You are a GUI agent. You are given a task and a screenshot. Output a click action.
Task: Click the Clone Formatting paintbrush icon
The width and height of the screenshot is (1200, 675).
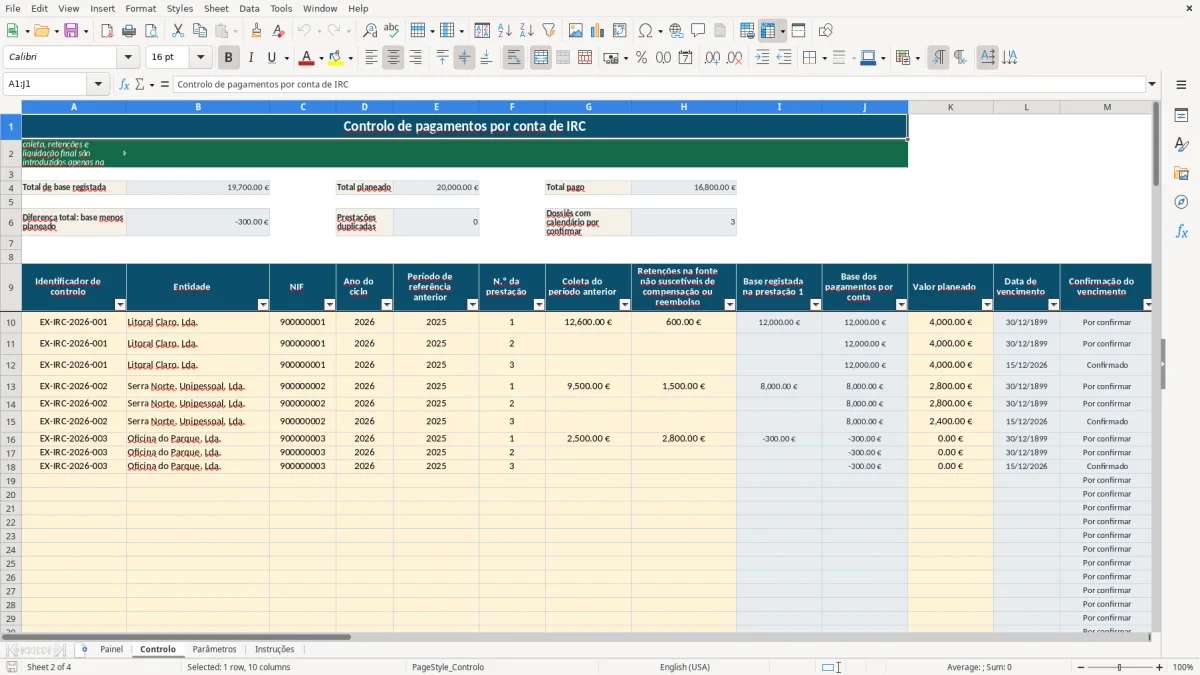pos(256,31)
